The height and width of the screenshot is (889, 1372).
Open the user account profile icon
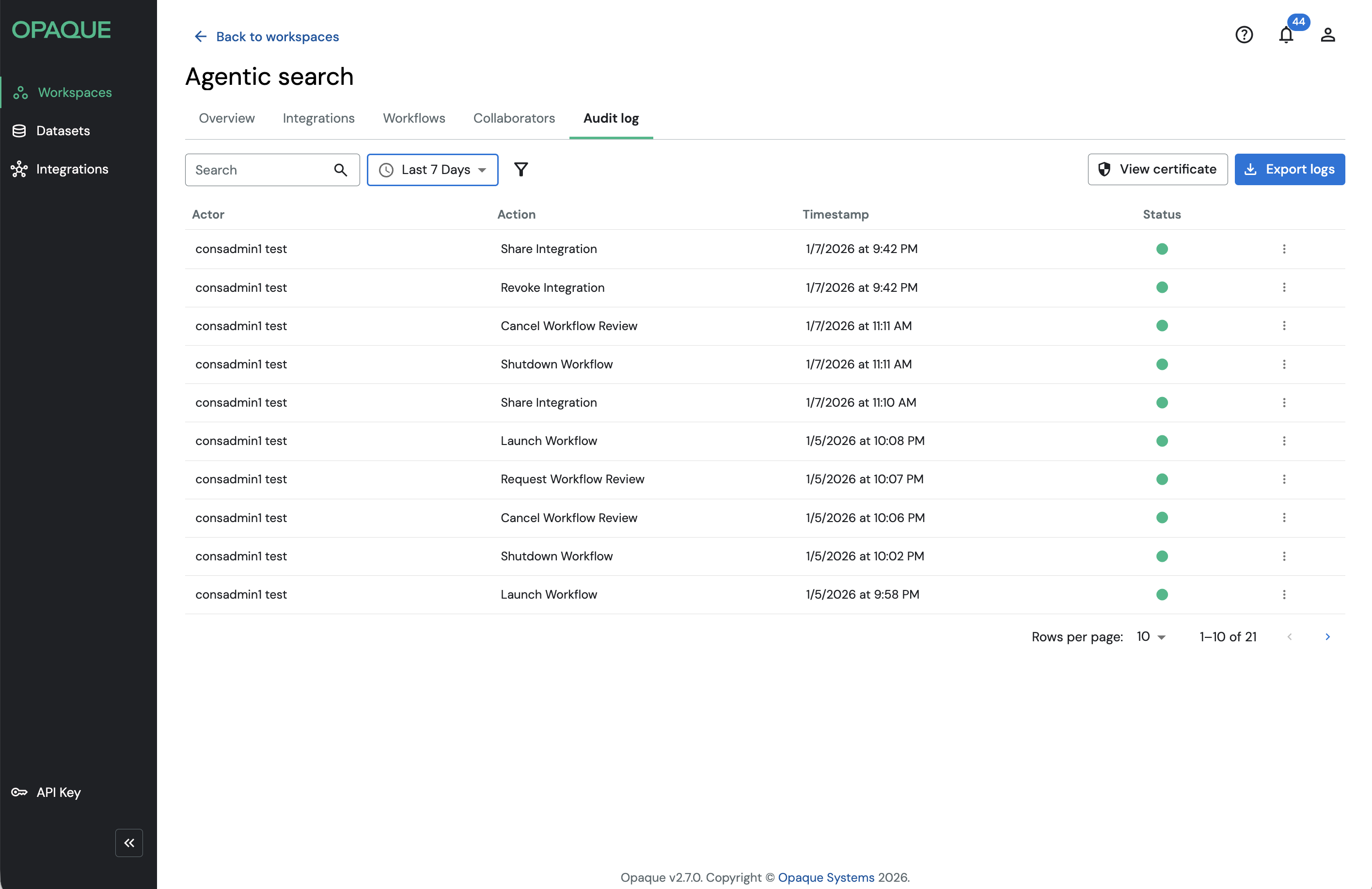(x=1327, y=35)
